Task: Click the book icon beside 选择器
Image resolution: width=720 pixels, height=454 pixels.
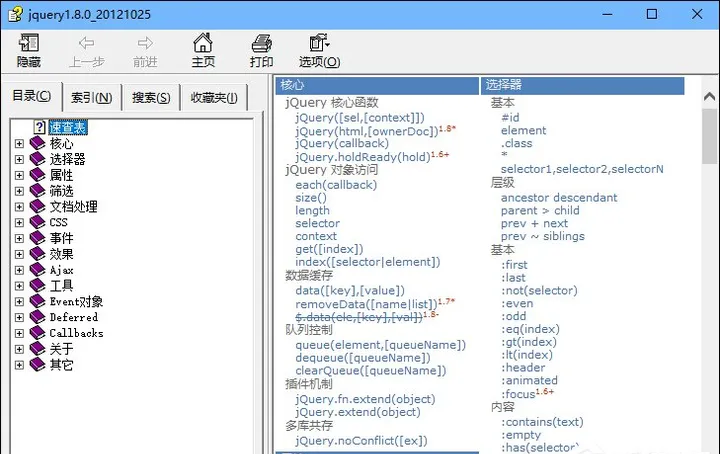Action: pyautogui.click(x=38, y=159)
